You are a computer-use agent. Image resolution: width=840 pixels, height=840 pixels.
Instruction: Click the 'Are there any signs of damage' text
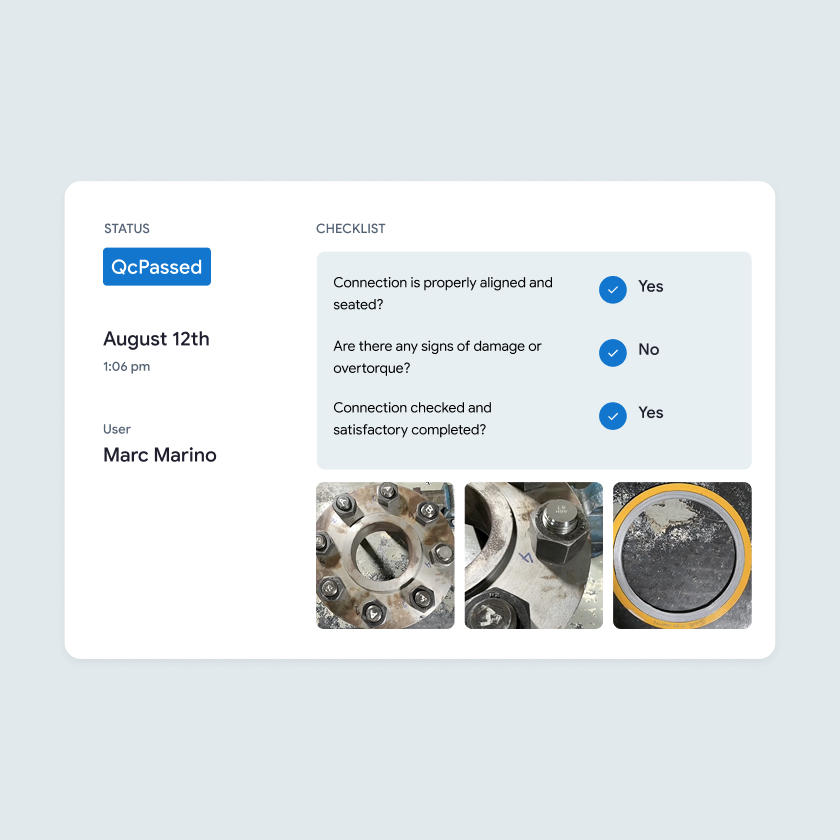[x=437, y=346]
